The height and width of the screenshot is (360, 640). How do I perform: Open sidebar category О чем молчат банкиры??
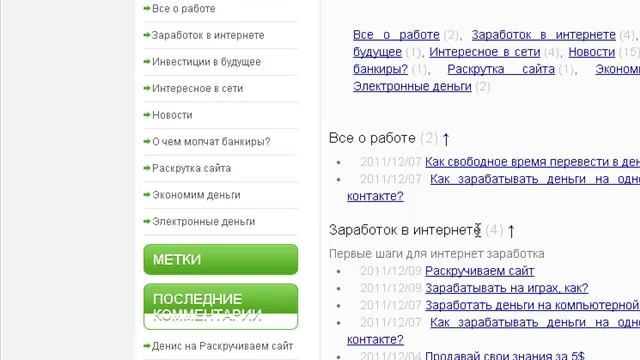click(x=211, y=142)
